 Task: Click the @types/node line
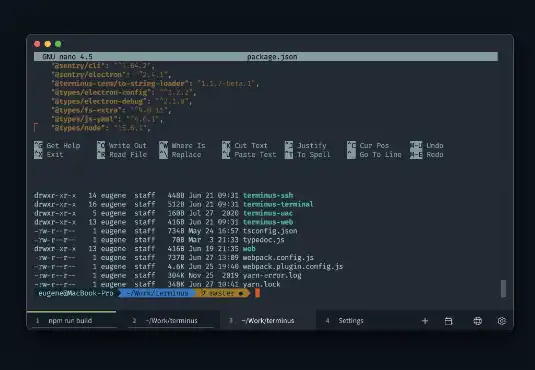click(x=101, y=128)
